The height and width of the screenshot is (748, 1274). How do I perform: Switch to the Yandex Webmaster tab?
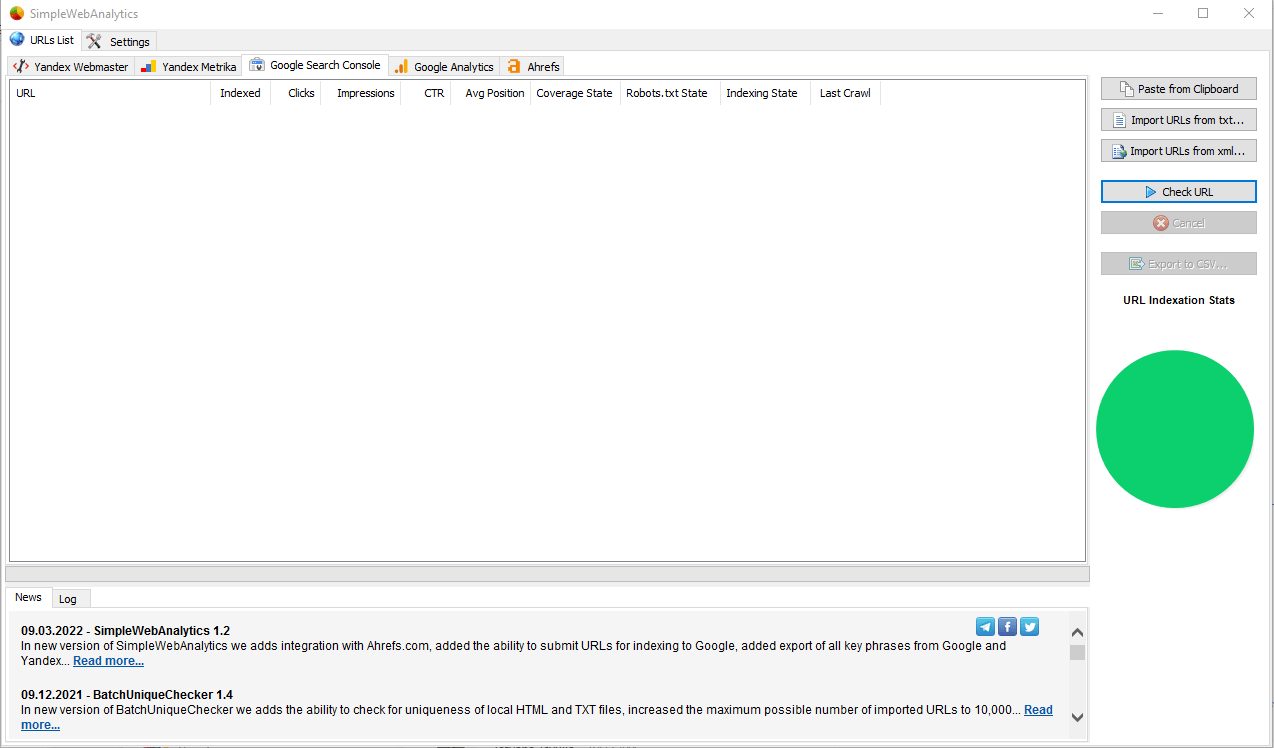click(71, 66)
